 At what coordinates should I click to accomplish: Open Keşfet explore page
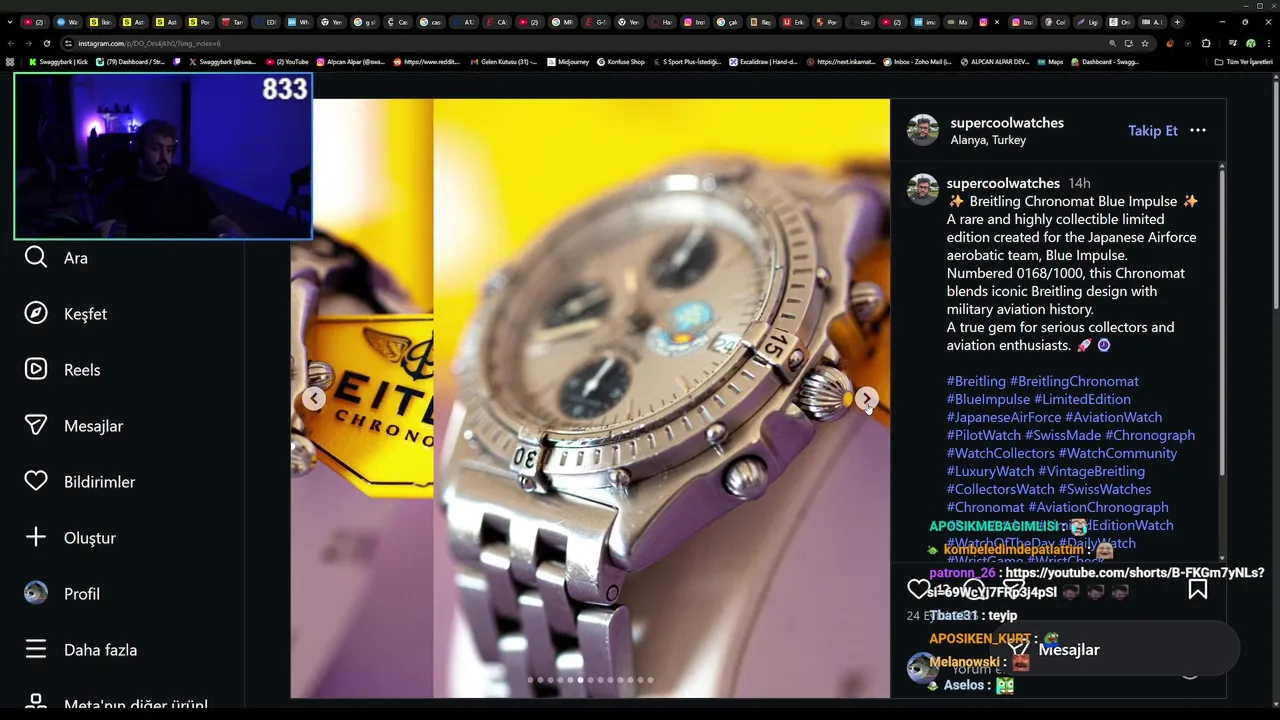pyautogui.click(x=66, y=314)
